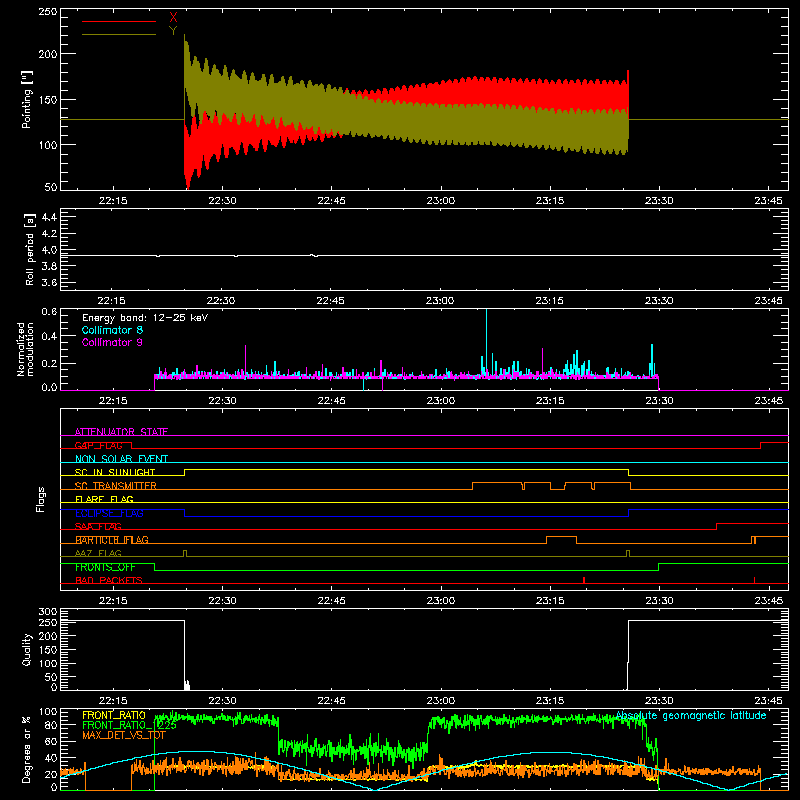Click the FRONTS_OFF flag label
This screenshot has height=800, width=800.
tap(105, 567)
